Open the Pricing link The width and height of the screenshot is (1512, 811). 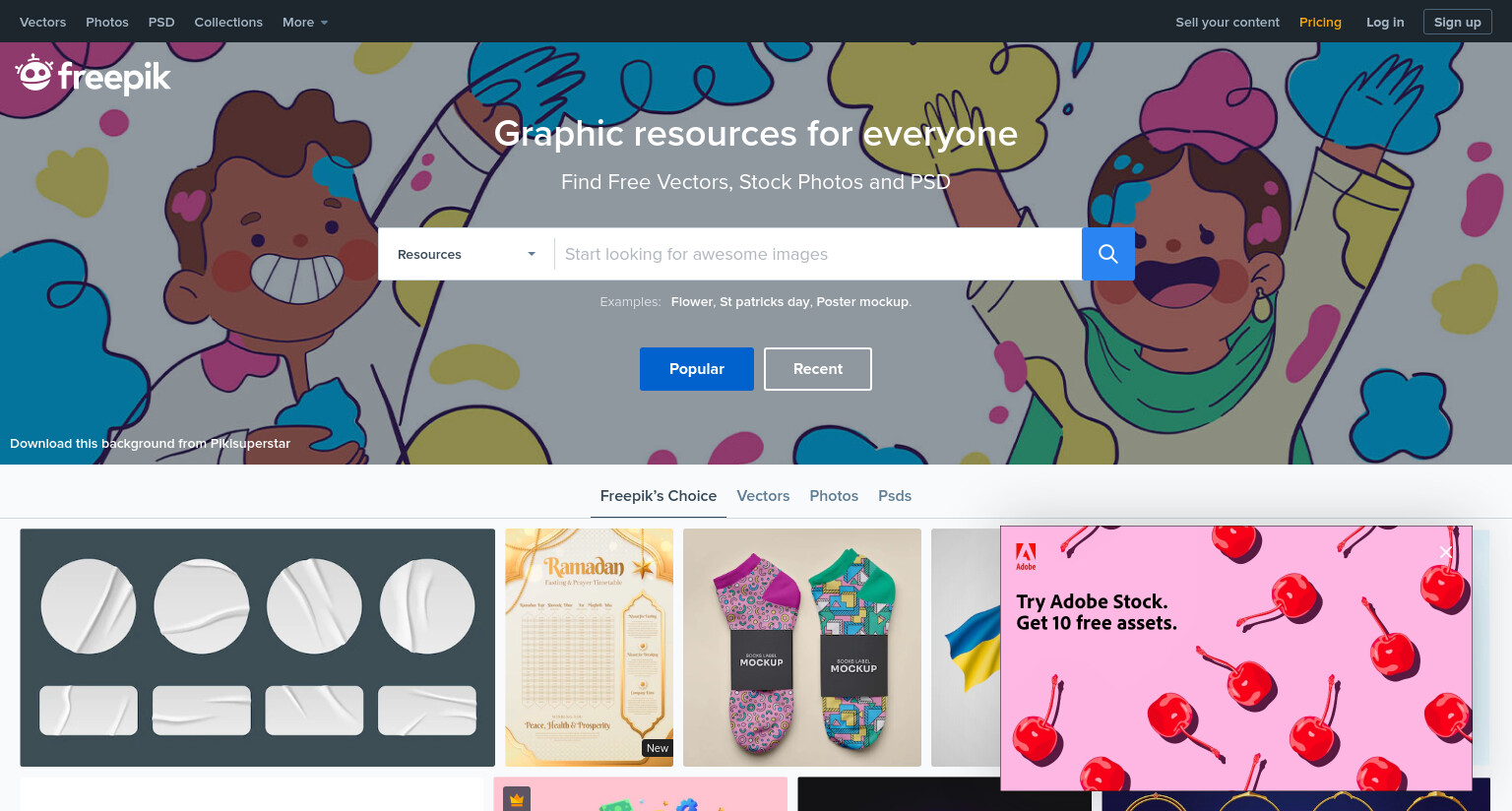(1320, 22)
